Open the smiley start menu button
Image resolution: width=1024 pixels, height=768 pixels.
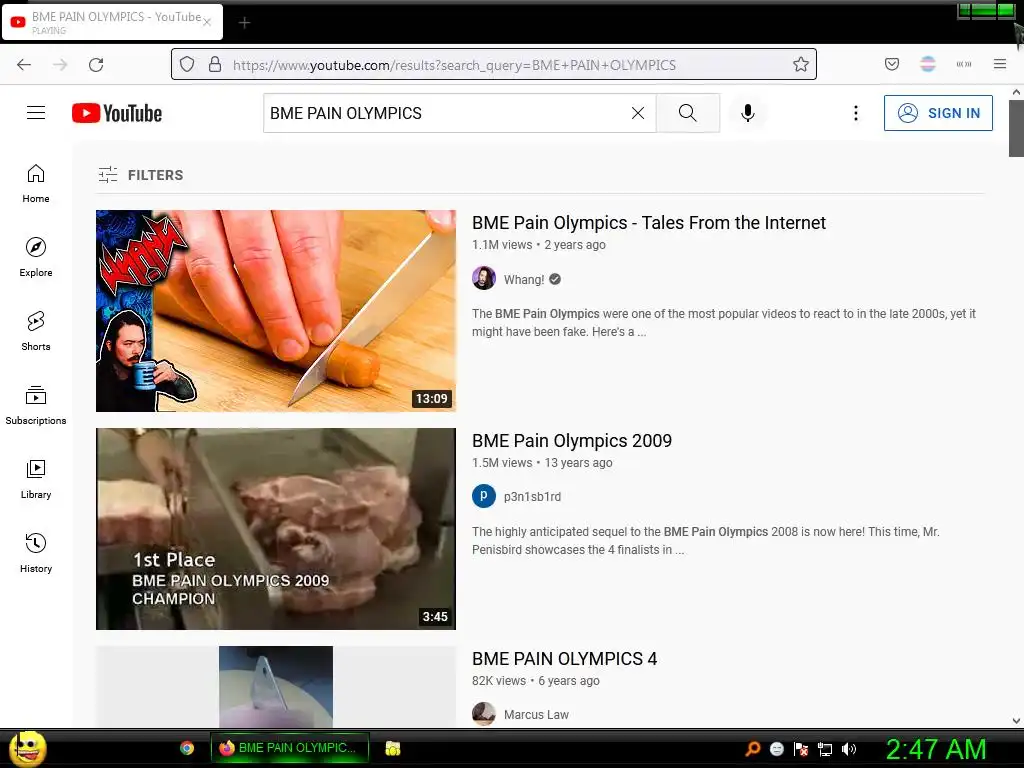[27, 748]
